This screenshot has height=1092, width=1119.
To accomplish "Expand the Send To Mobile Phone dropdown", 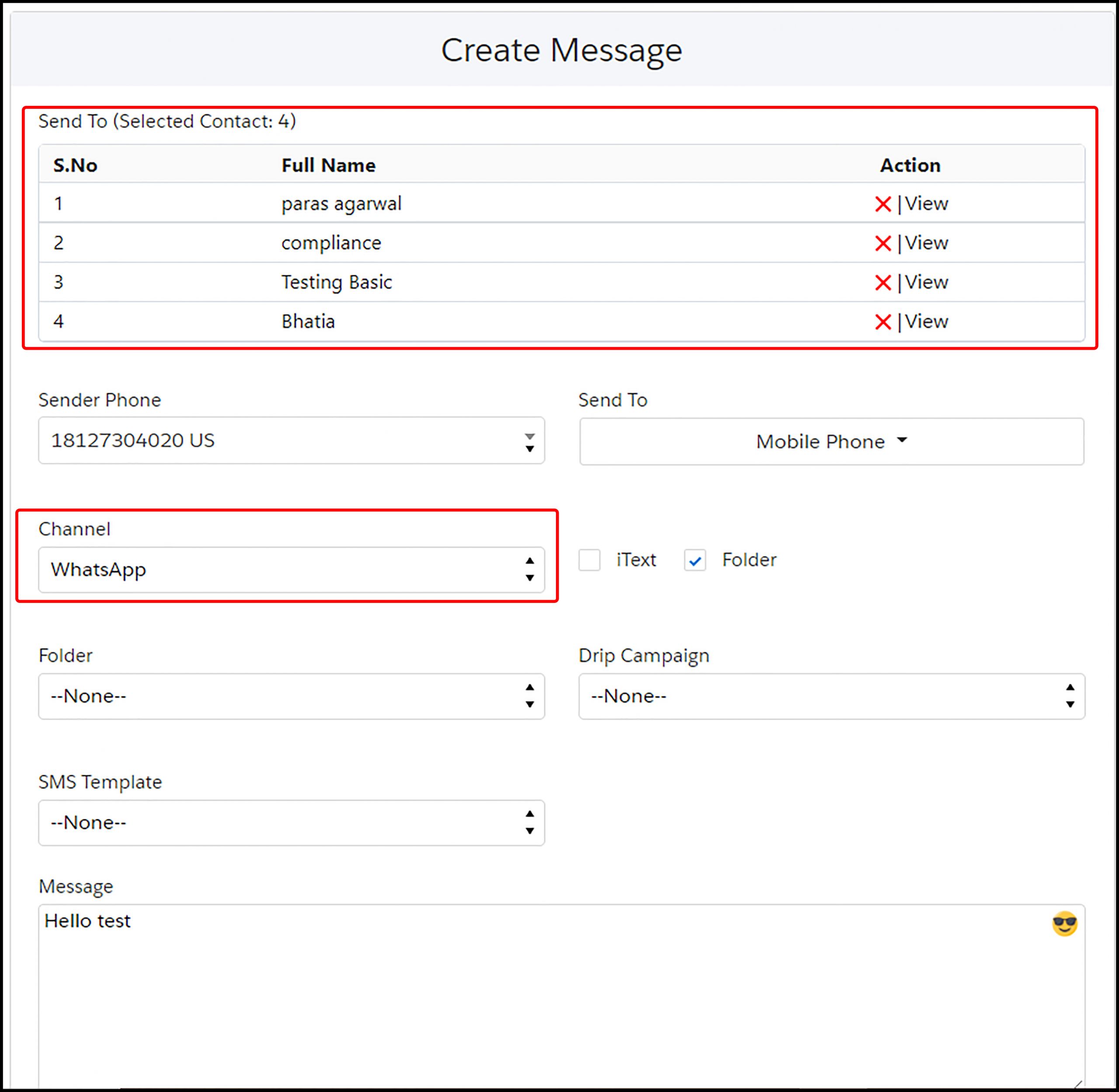I will [x=832, y=441].
